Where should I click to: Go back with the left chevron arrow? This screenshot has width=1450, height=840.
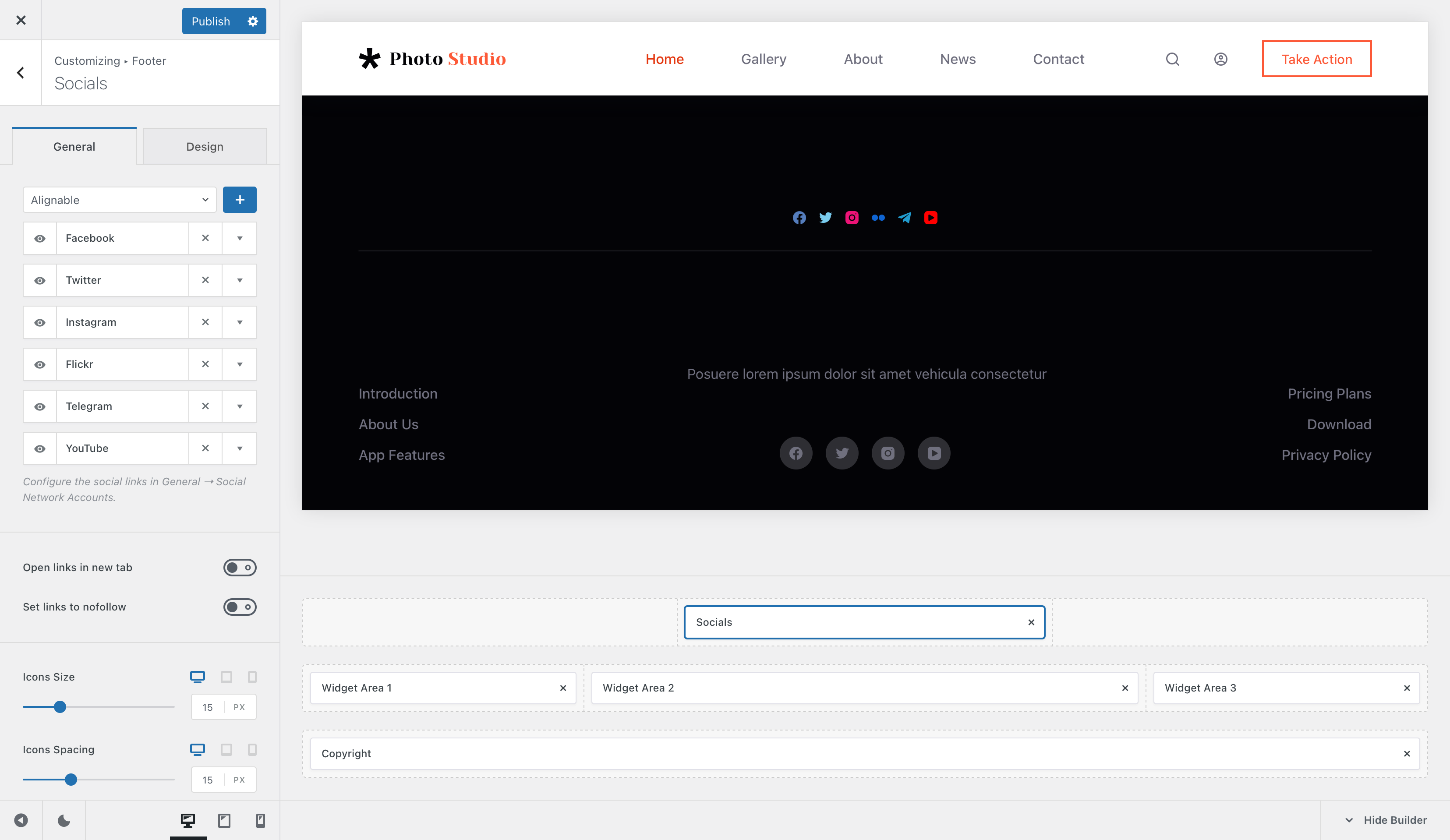pos(21,73)
